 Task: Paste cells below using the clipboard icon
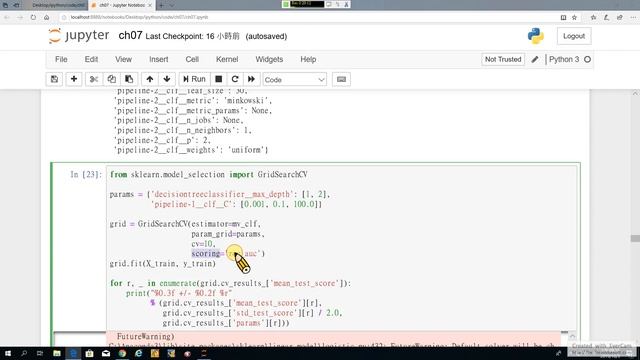129,79
